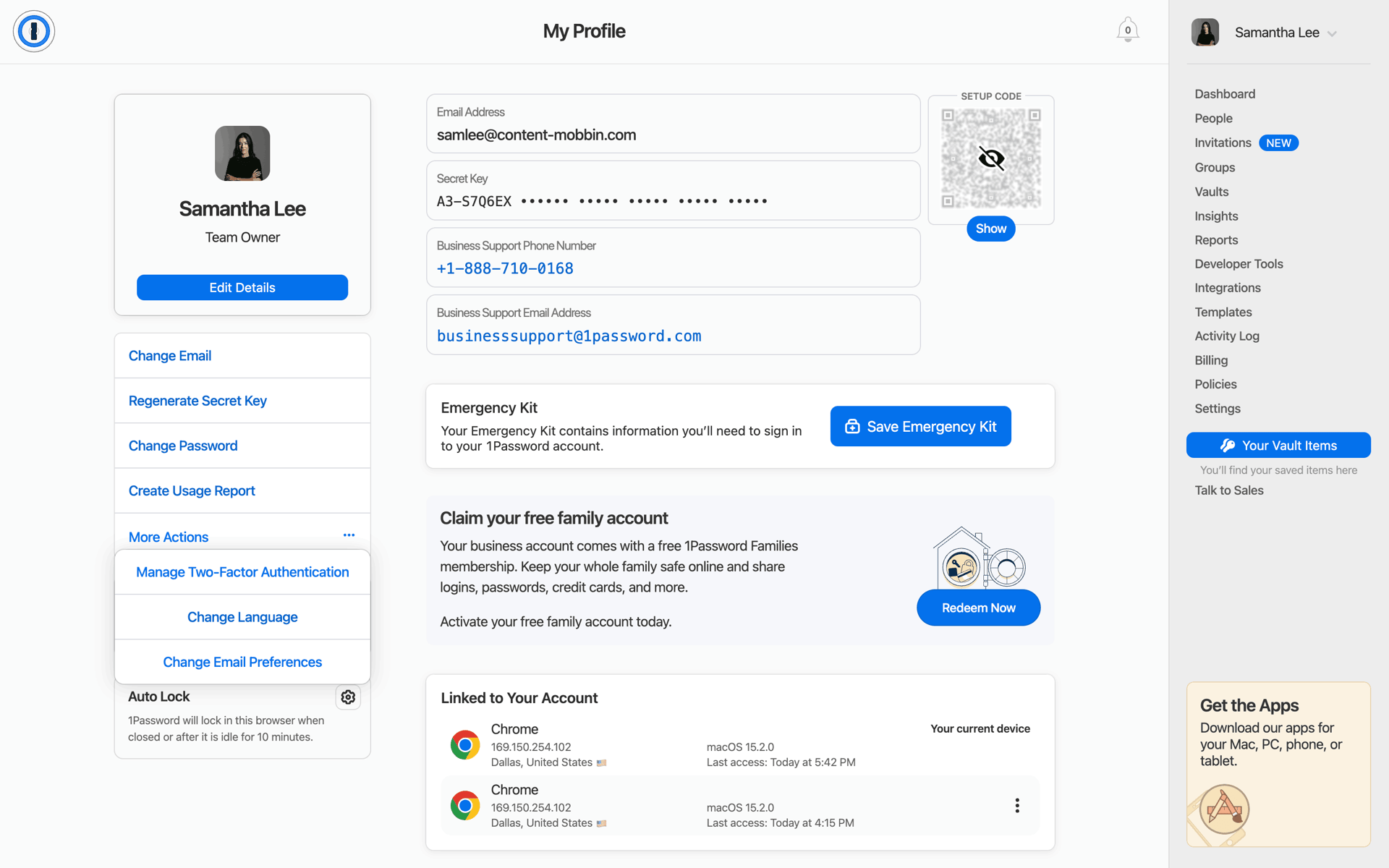Screen dimensions: 1389x868
Task: Navigate to Vaults
Action: click(x=1212, y=192)
